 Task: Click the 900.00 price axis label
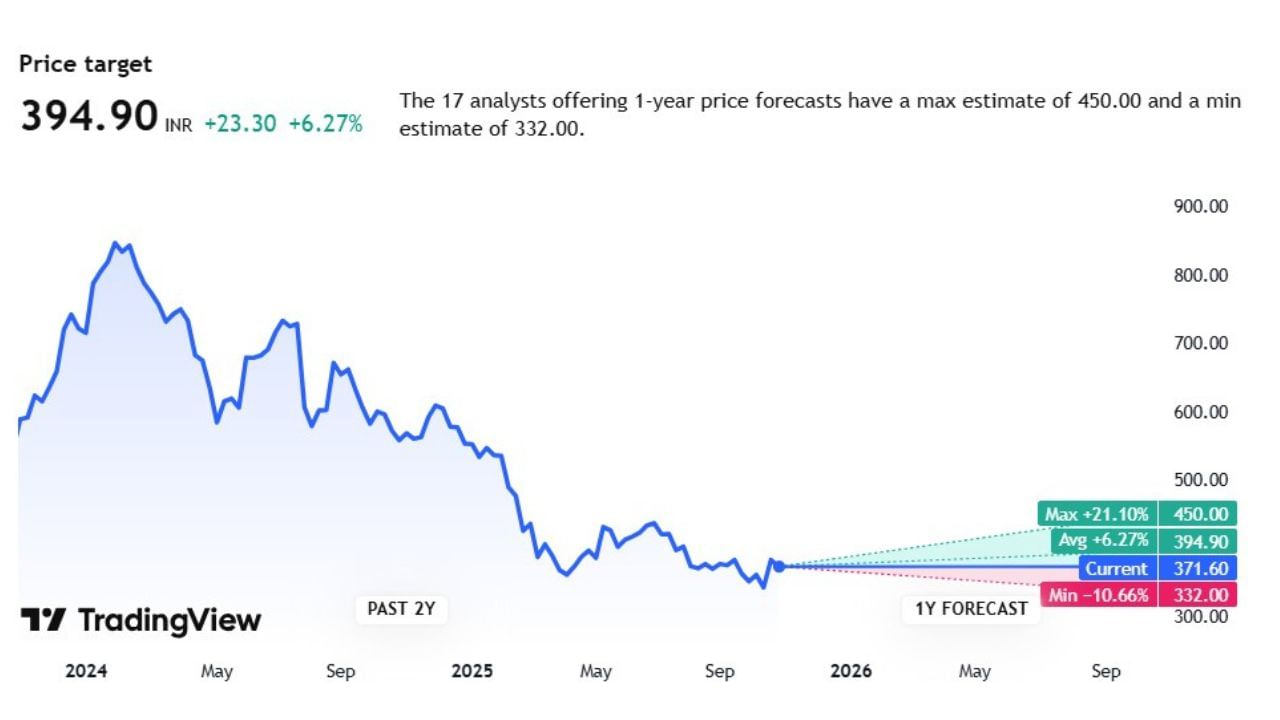tap(1200, 206)
